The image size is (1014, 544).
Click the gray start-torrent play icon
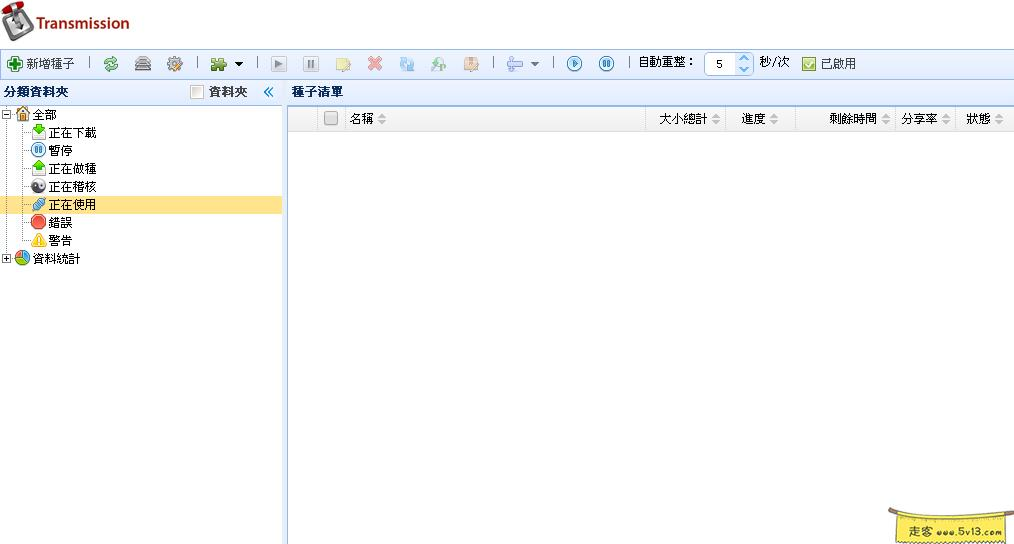[279, 63]
